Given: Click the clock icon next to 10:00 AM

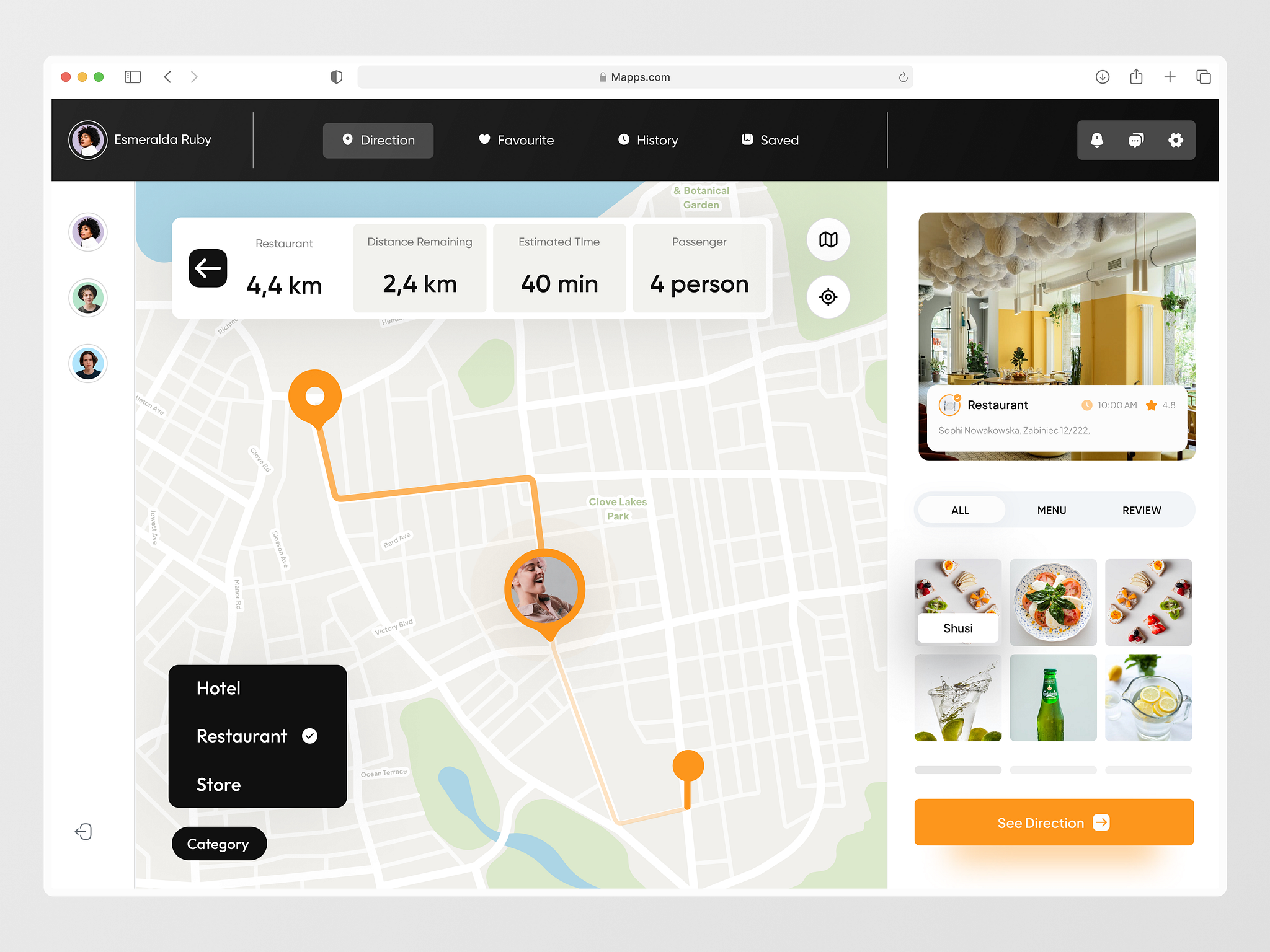Looking at the screenshot, I should click(x=1088, y=405).
